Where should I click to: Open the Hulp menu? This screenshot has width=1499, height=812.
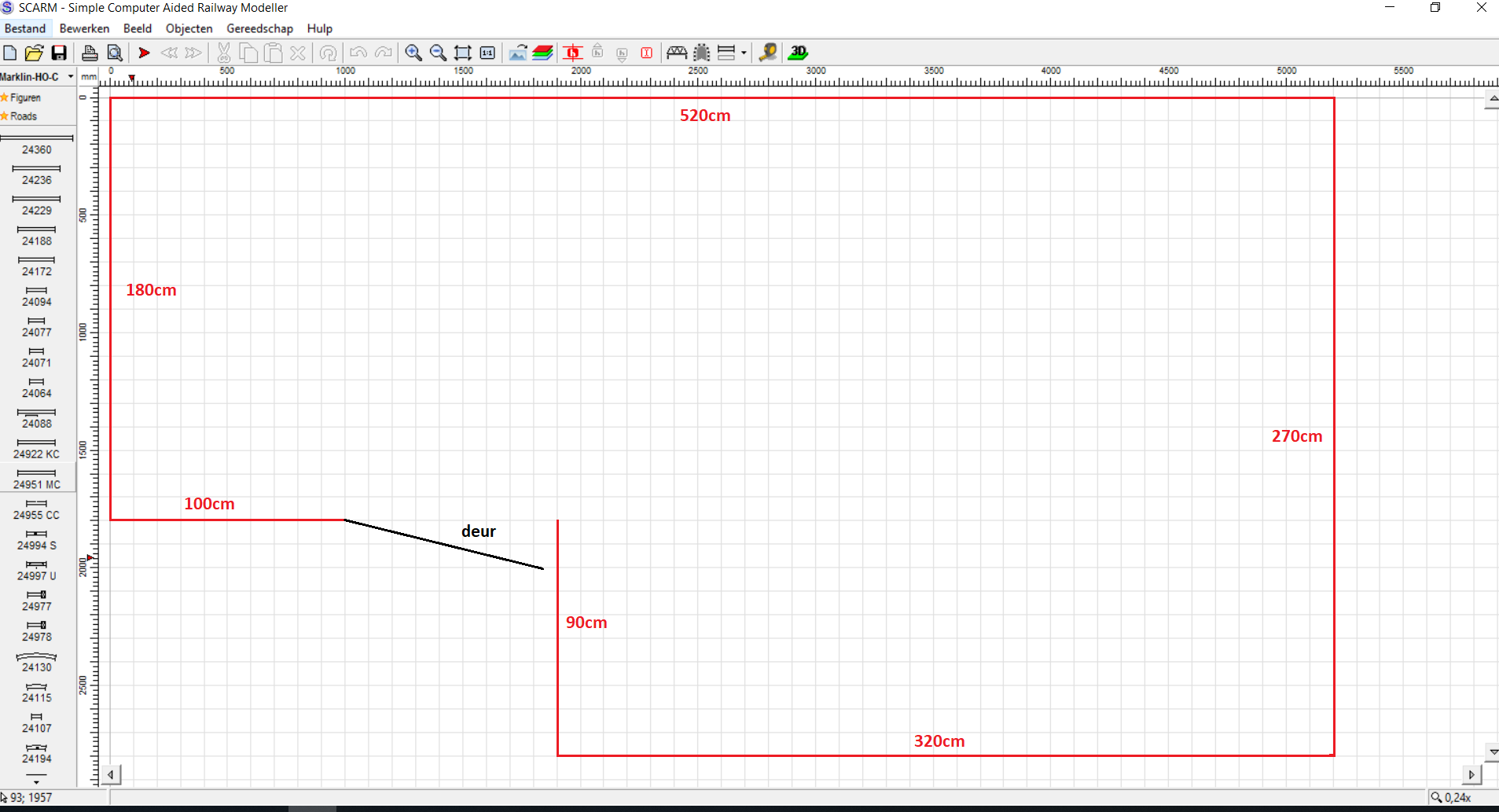pos(320,28)
